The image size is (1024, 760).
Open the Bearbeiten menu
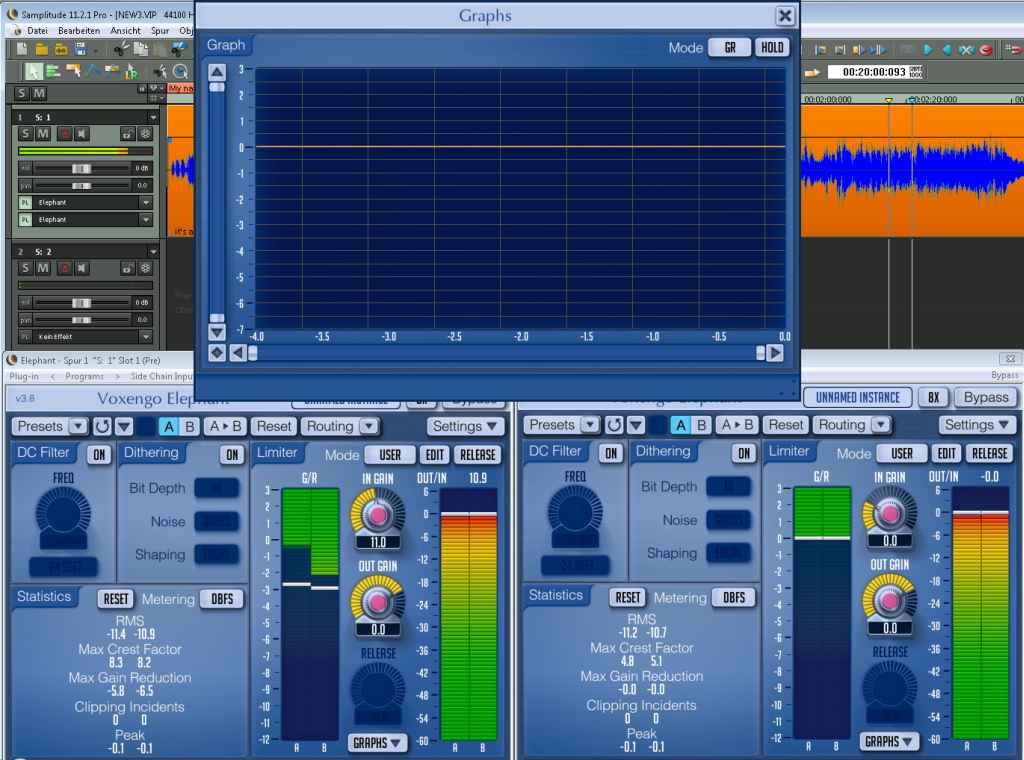pyautogui.click(x=79, y=31)
